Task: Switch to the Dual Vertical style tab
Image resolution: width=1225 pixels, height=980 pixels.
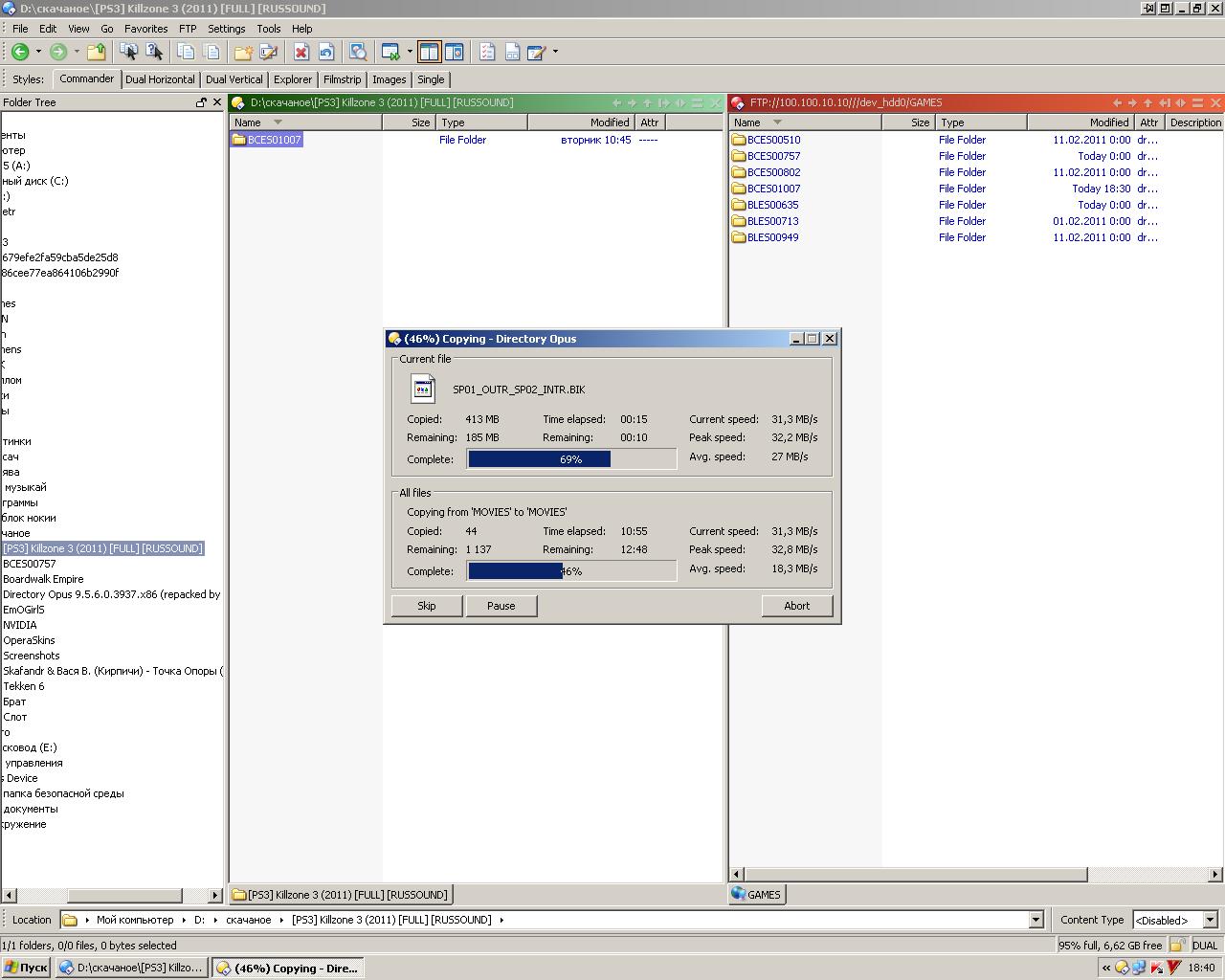Action: pos(234,79)
